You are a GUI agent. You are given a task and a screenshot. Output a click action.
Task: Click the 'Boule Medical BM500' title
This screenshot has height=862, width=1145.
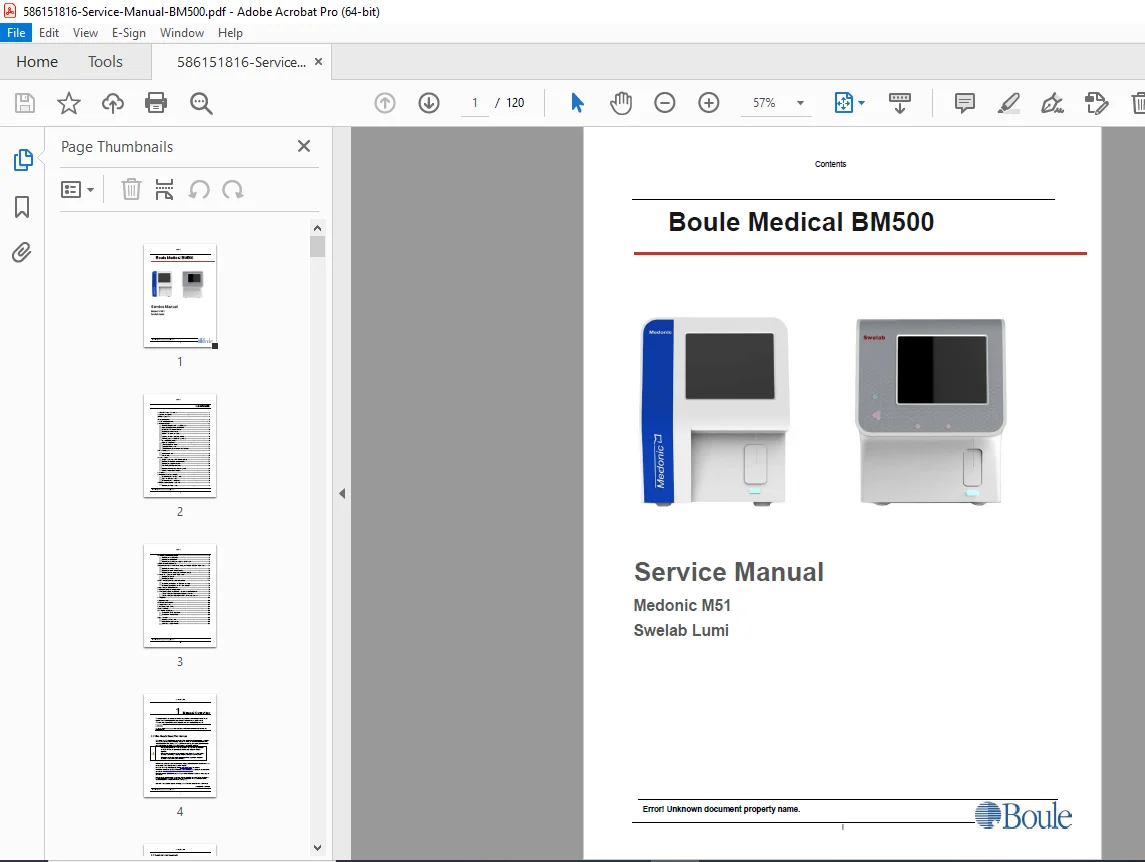pyautogui.click(x=801, y=222)
